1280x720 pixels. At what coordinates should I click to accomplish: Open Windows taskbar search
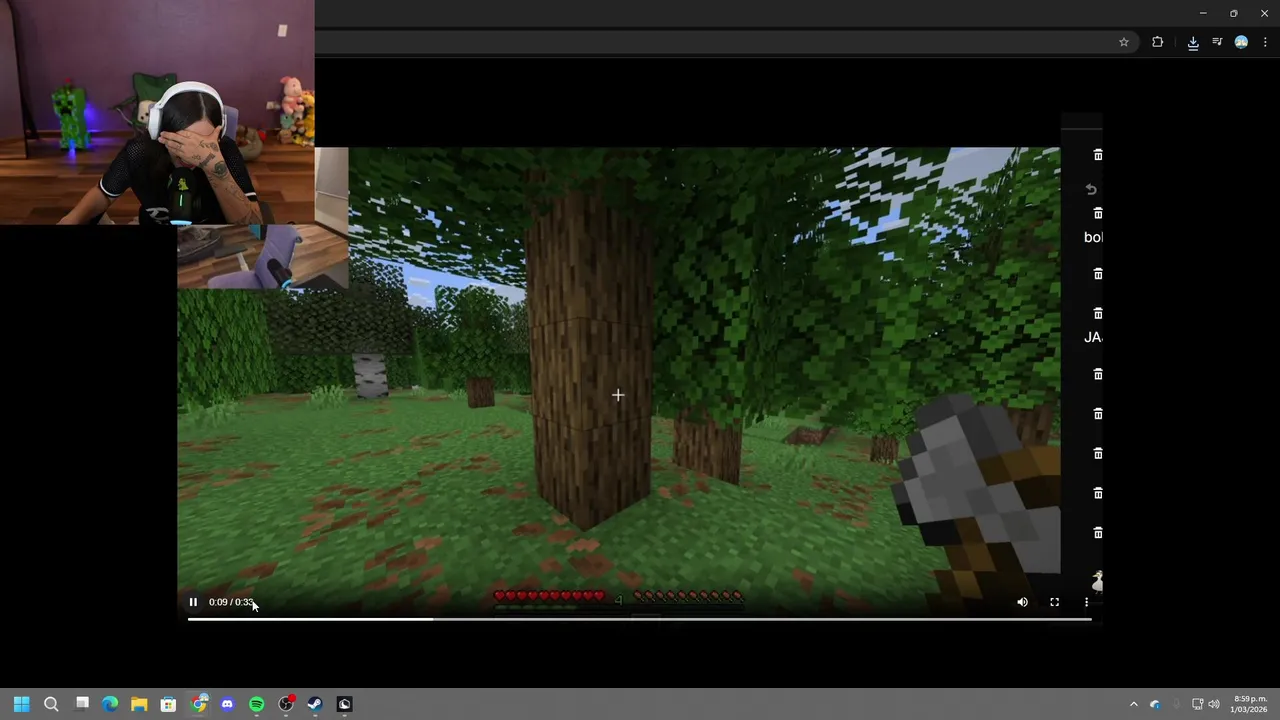pos(51,704)
